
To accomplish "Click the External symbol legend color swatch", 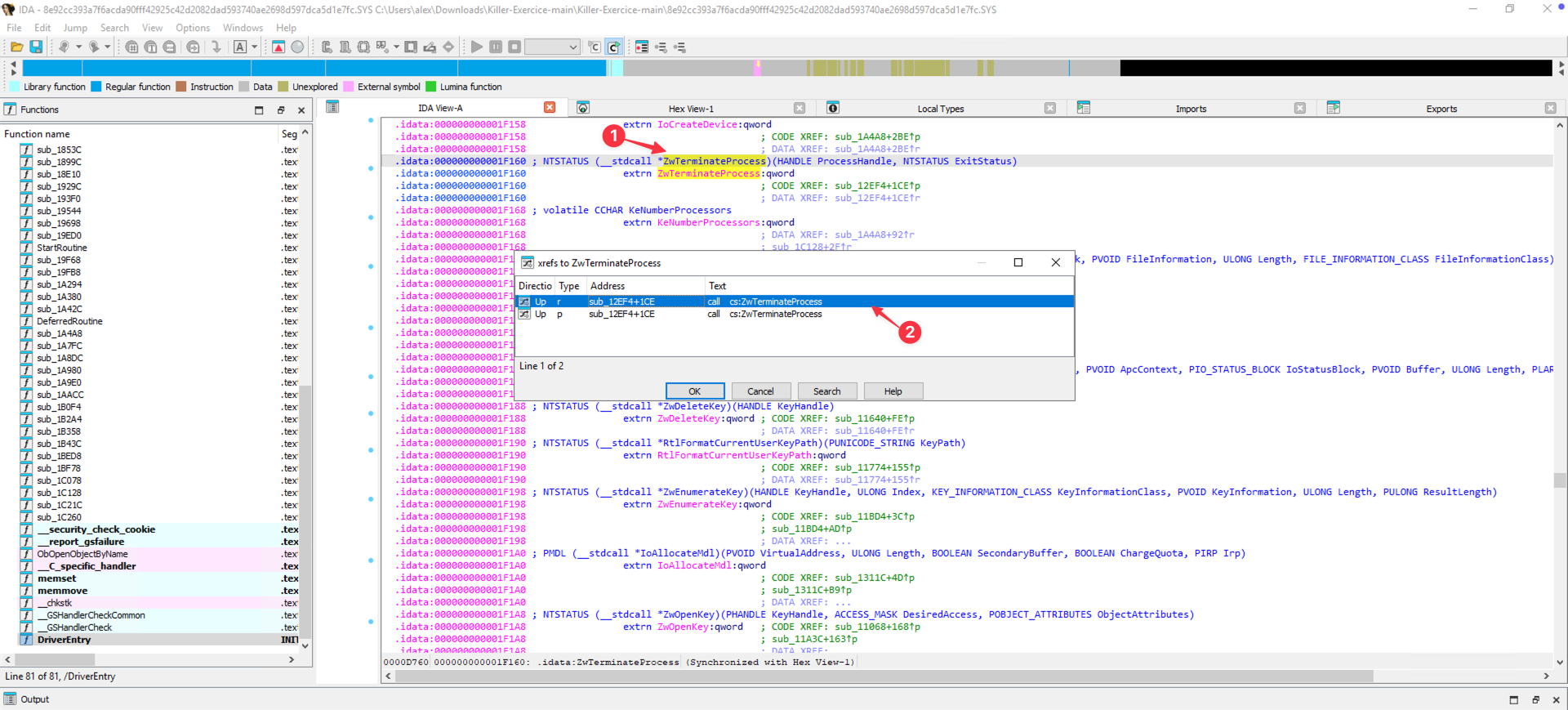I will point(349,87).
